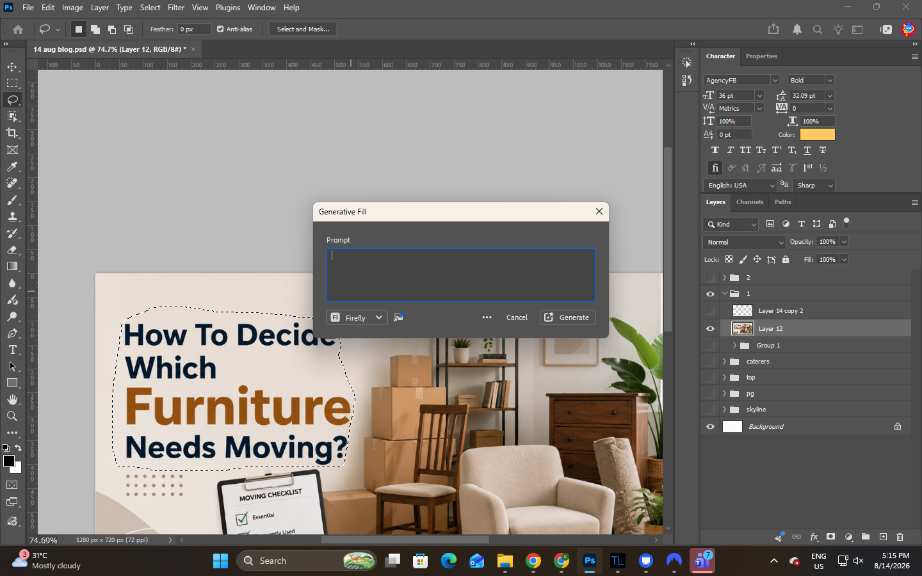Toggle the Anti-alias checkbox
This screenshot has height=576, width=922.
click(220, 29)
